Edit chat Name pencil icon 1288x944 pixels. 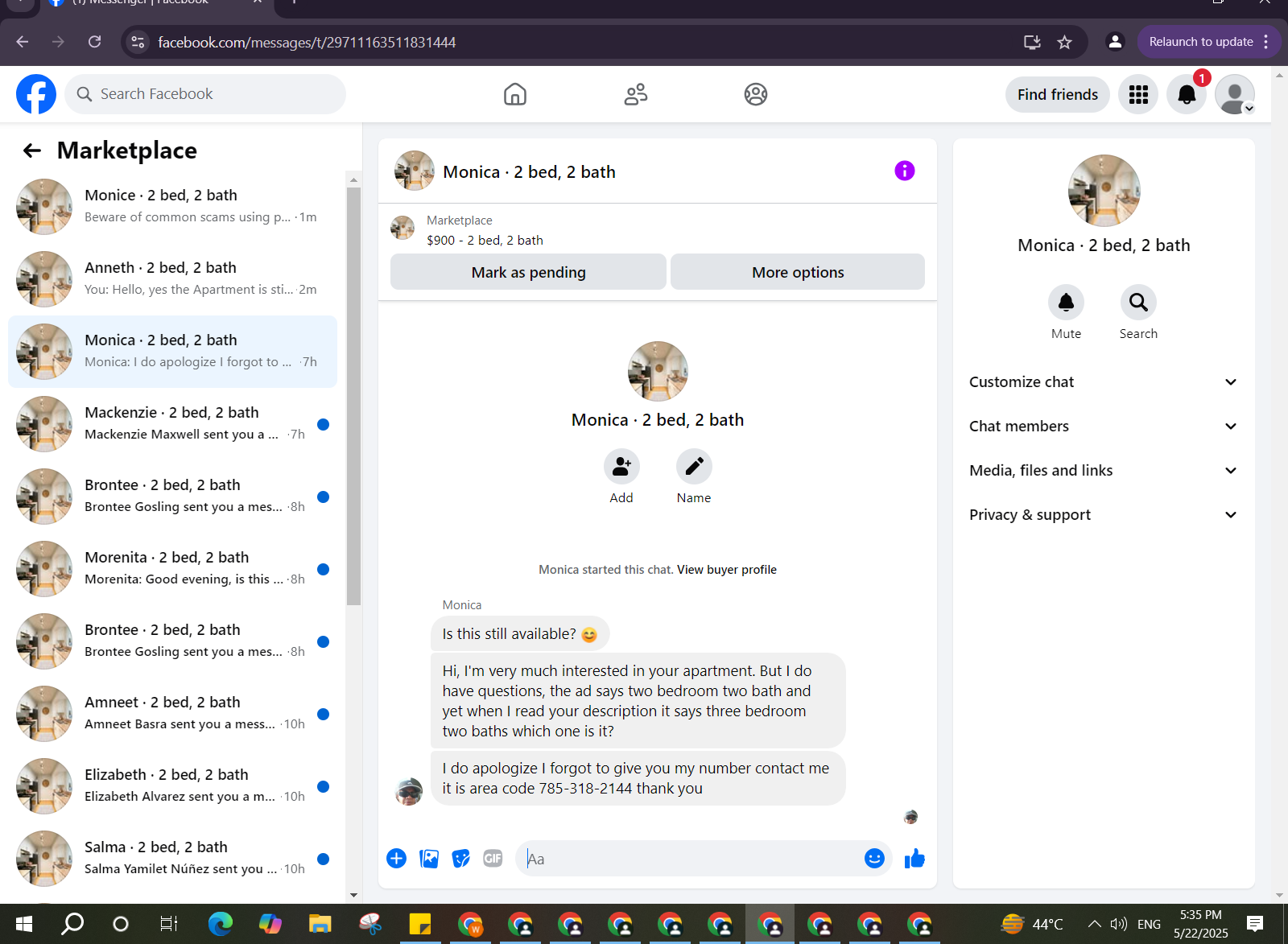694,466
